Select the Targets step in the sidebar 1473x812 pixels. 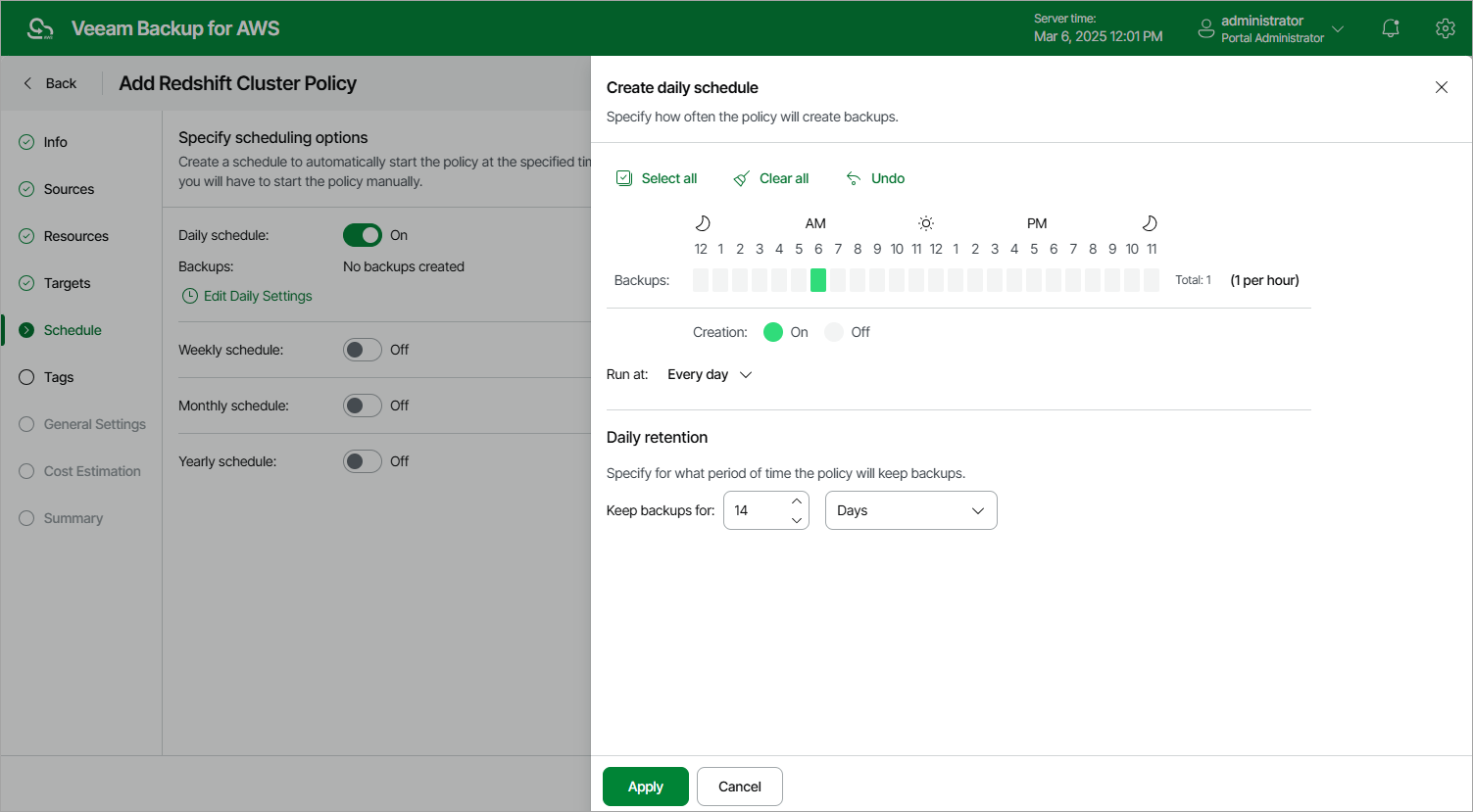click(x=66, y=283)
